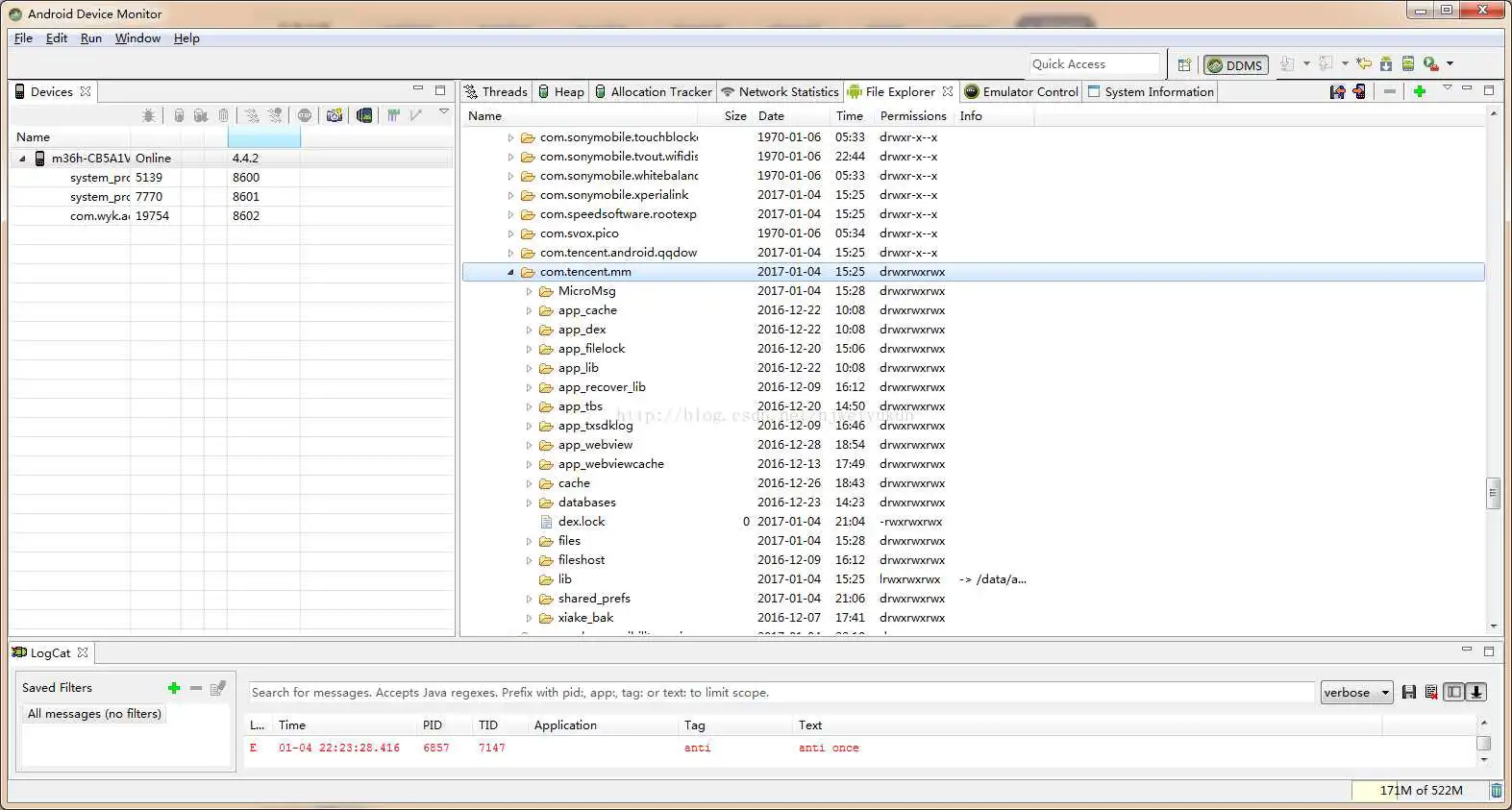
Task: Open the Run menu
Action: [x=91, y=38]
